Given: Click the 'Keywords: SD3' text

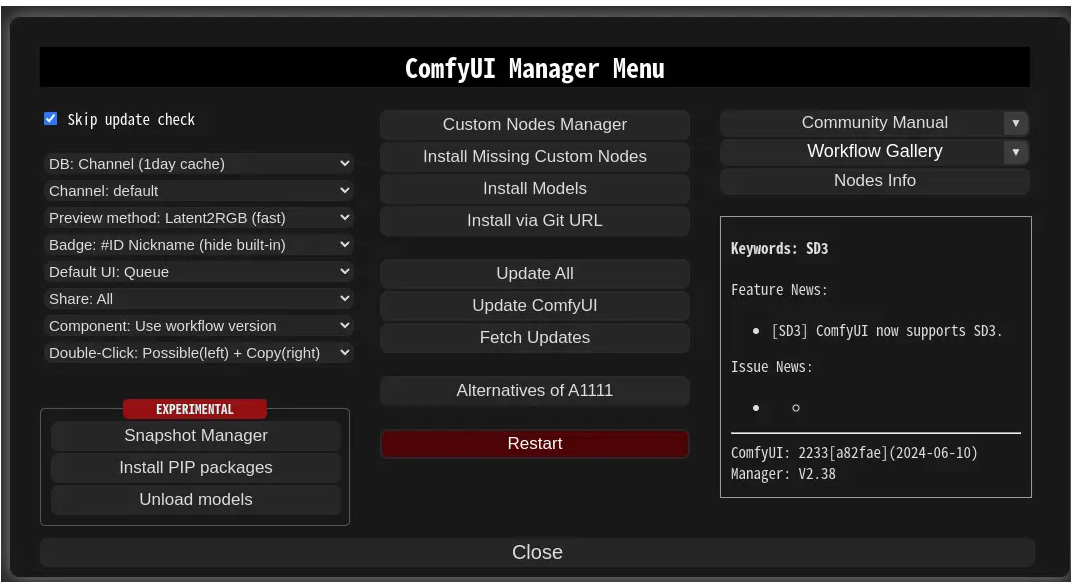Looking at the screenshot, I should pyautogui.click(x=779, y=249).
